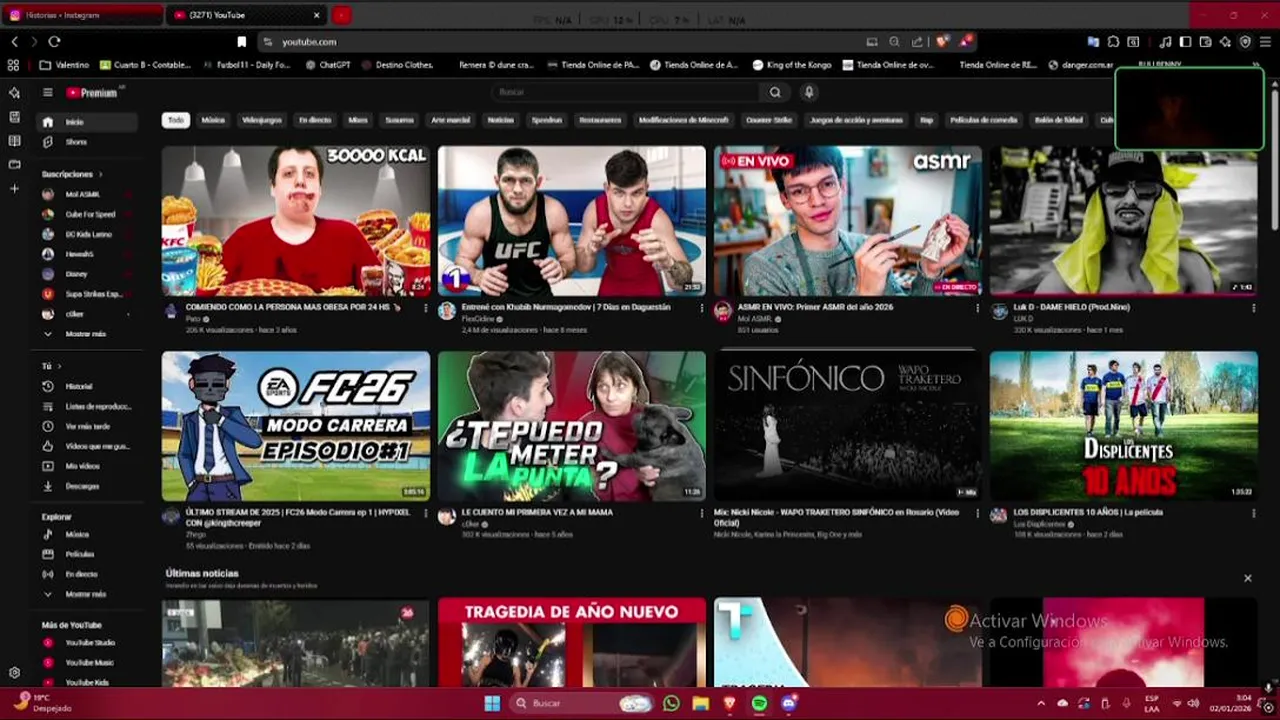Start voice search with the microphone
This screenshot has height=720, width=1280.
click(x=809, y=92)
